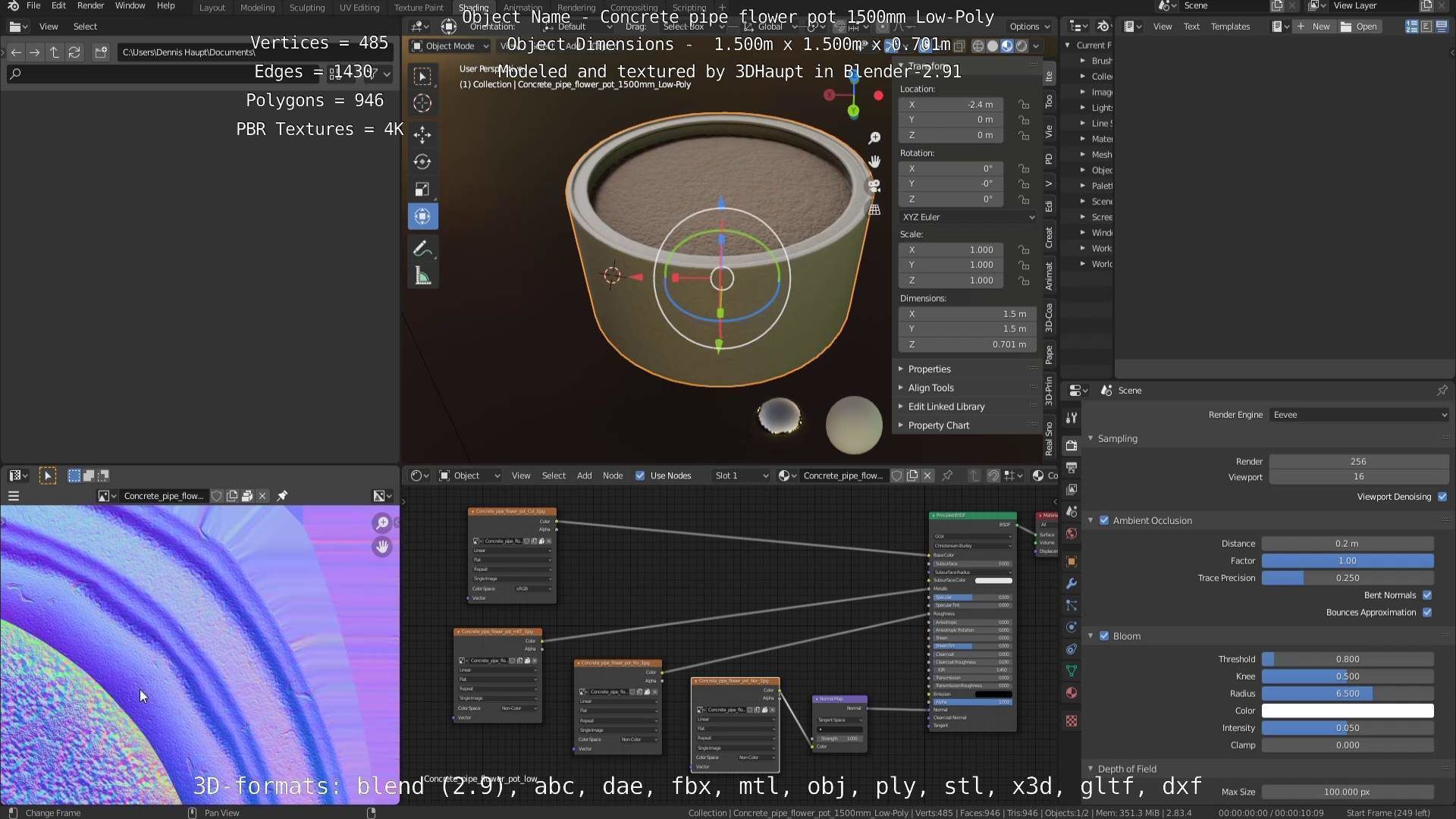
Task: Open the XYZ Euler rotation mode dropdown
Action: point(968,217)
